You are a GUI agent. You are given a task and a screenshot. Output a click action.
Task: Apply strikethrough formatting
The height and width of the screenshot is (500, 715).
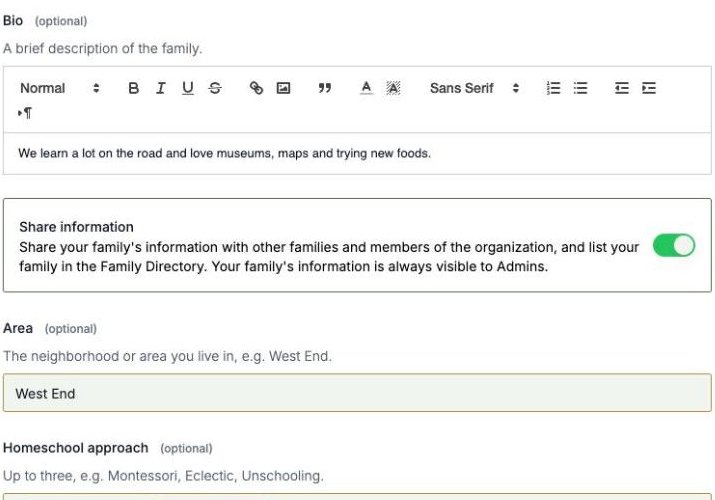click(x=215, y=88)
